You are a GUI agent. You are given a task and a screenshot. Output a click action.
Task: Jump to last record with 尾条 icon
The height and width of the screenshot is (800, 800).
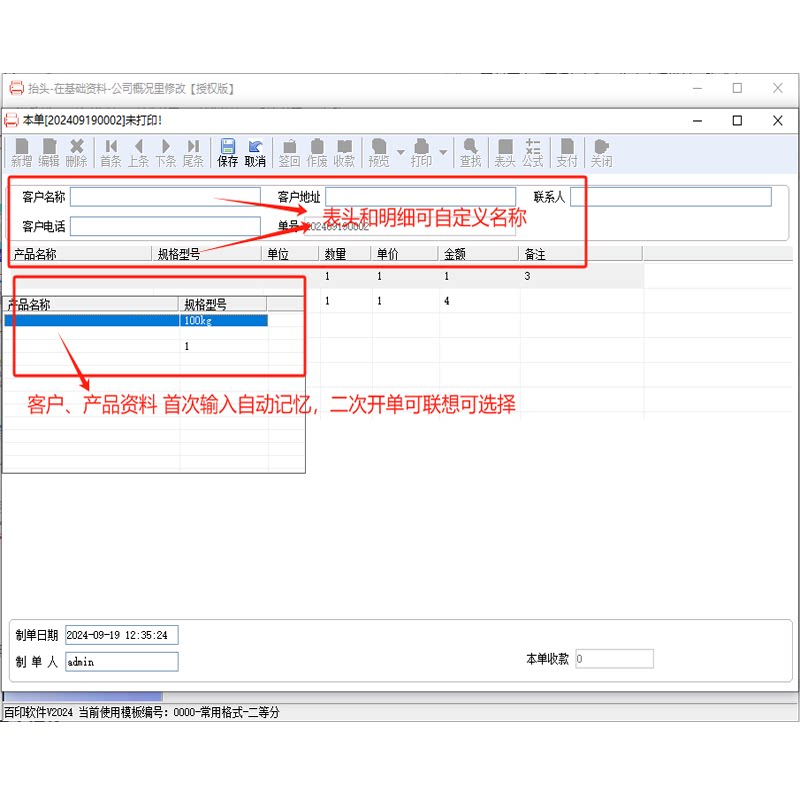(x=193, y=152)
